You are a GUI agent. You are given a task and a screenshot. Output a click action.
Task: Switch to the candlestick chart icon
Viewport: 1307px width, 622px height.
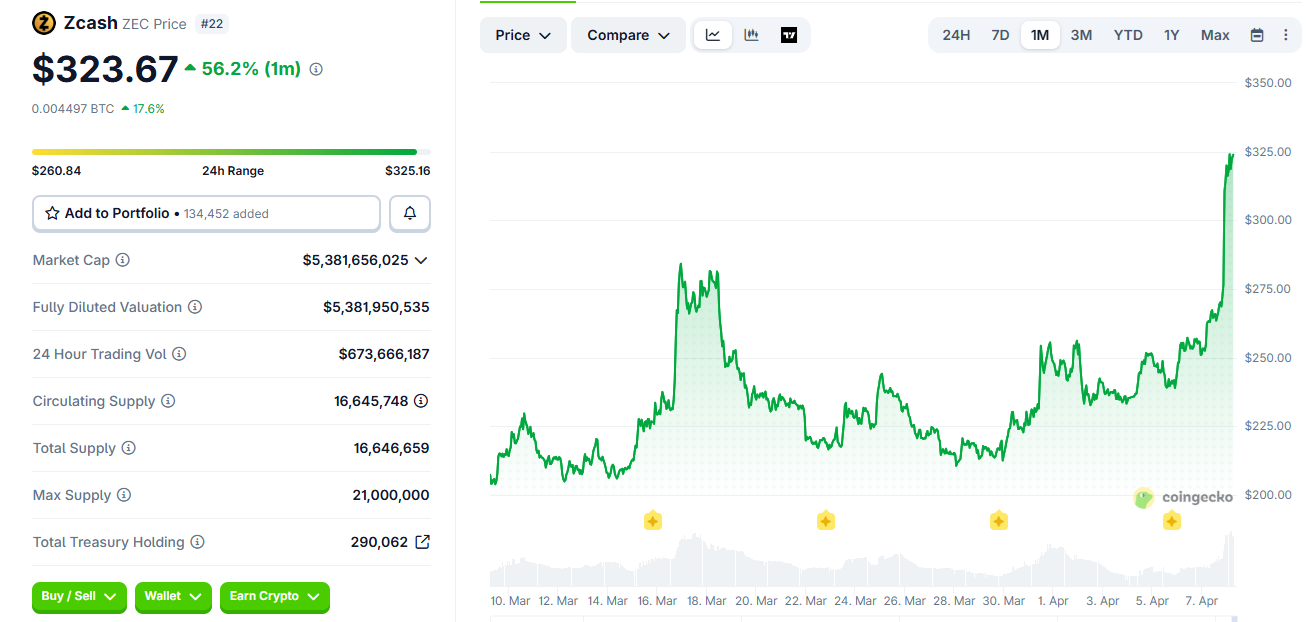751,35
